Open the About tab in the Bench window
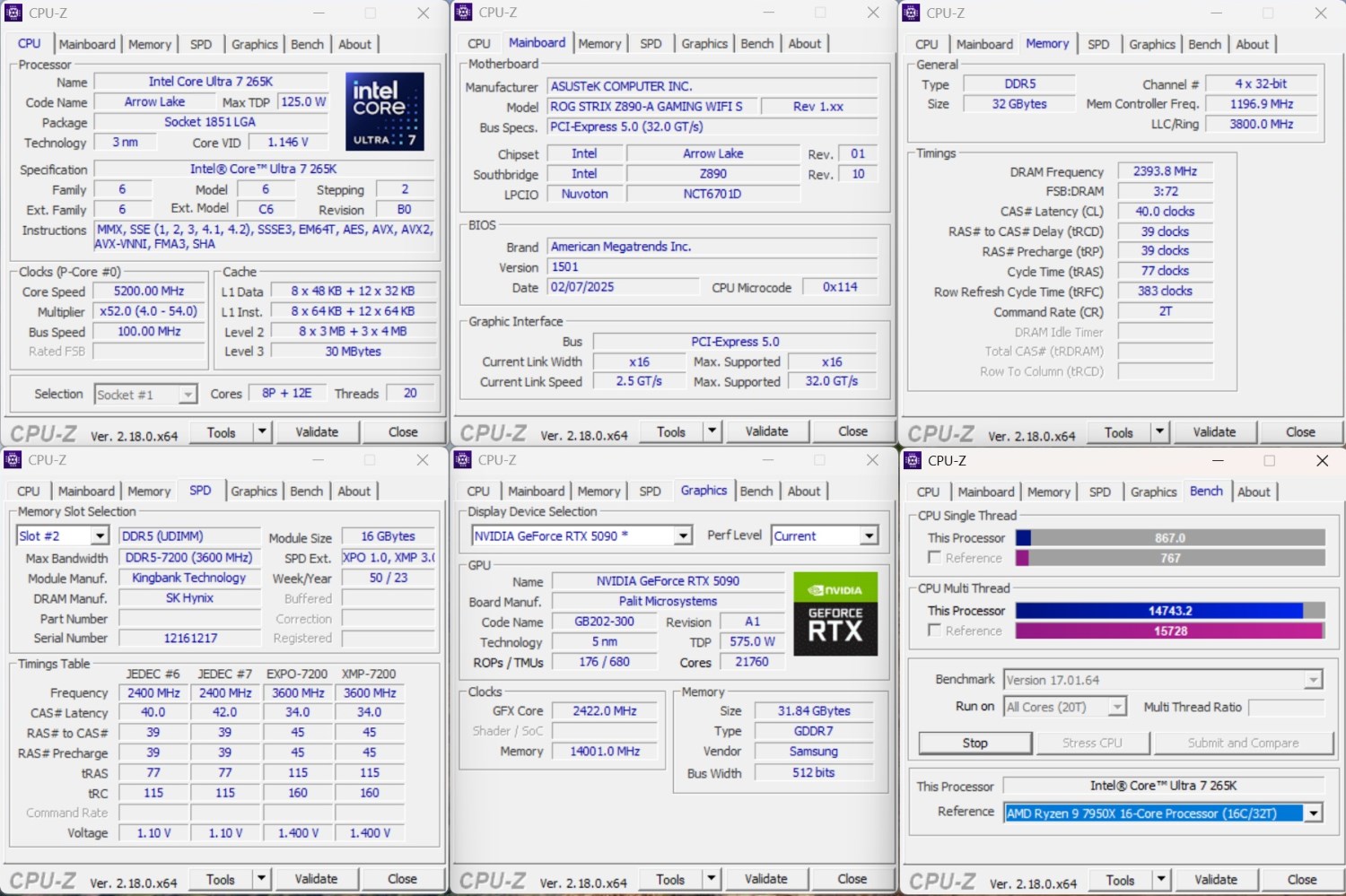This screenshot has width=1346, height=896. coord(1254,492)
